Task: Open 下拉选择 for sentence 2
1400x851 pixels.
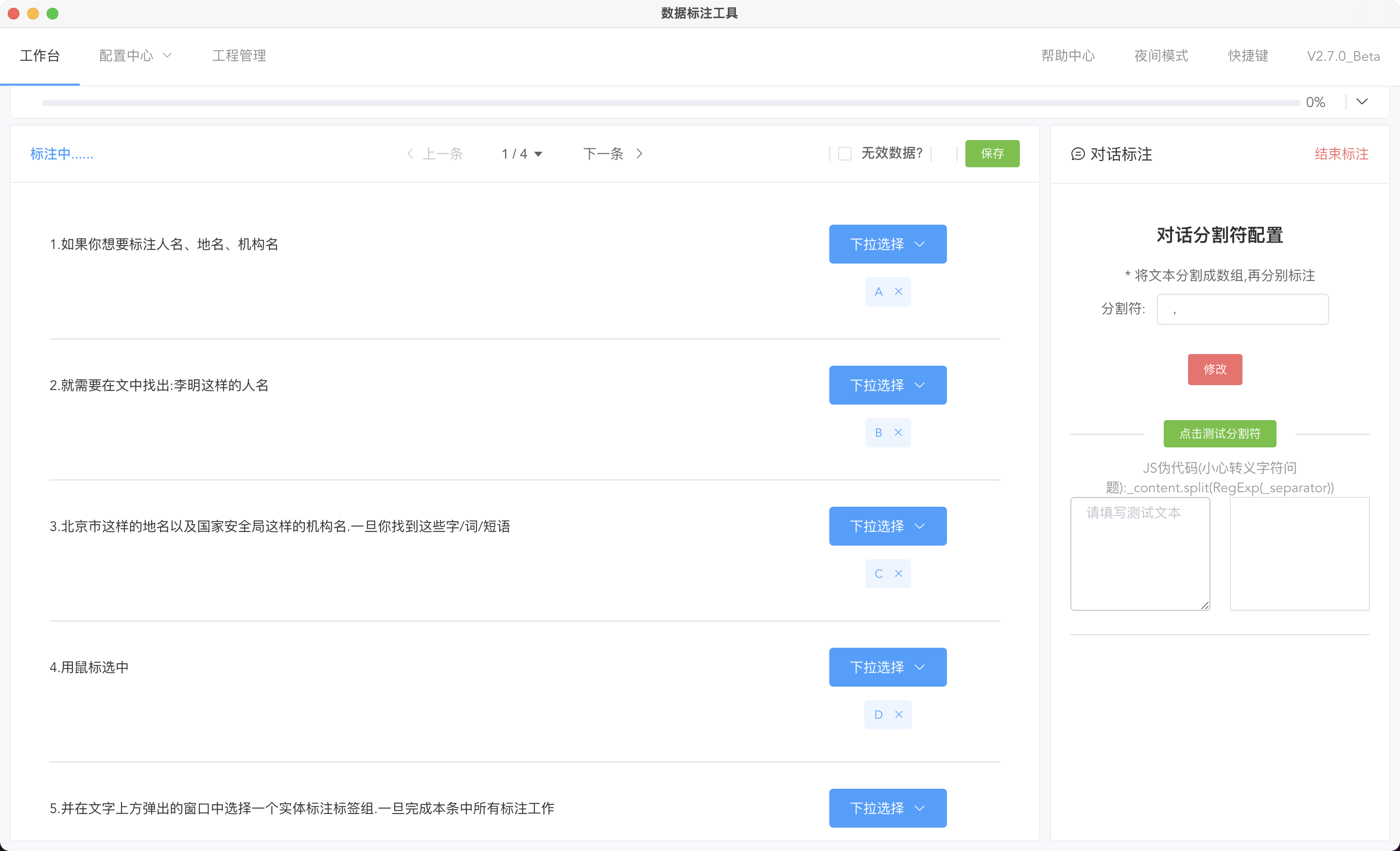Action: [x=888, y=386]
